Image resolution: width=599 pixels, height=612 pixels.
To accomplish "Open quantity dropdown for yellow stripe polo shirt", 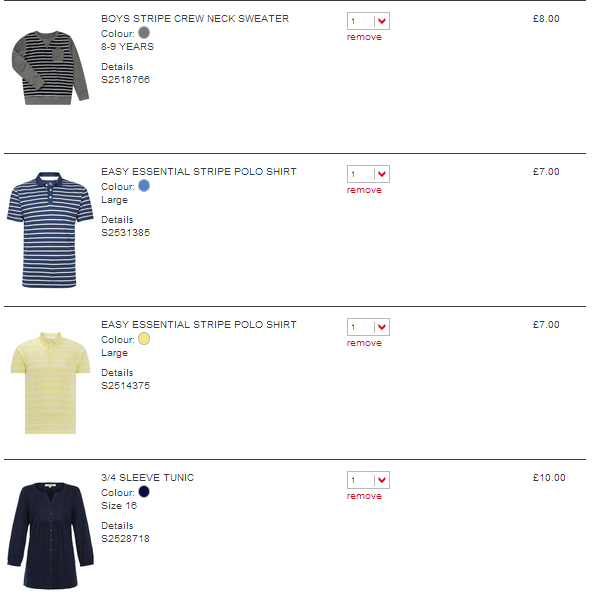I will click(368, 327).
